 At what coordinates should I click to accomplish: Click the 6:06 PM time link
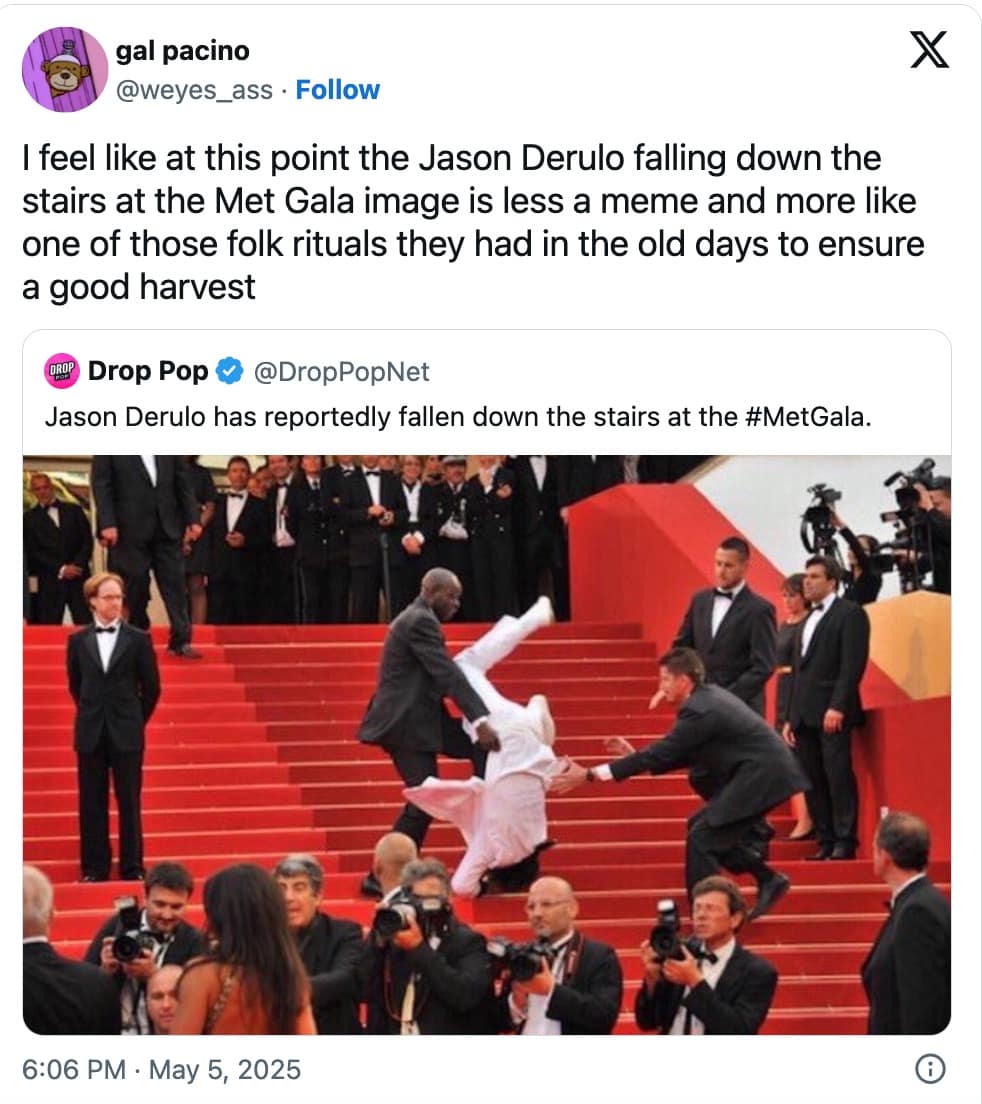tap(74, 1070)
